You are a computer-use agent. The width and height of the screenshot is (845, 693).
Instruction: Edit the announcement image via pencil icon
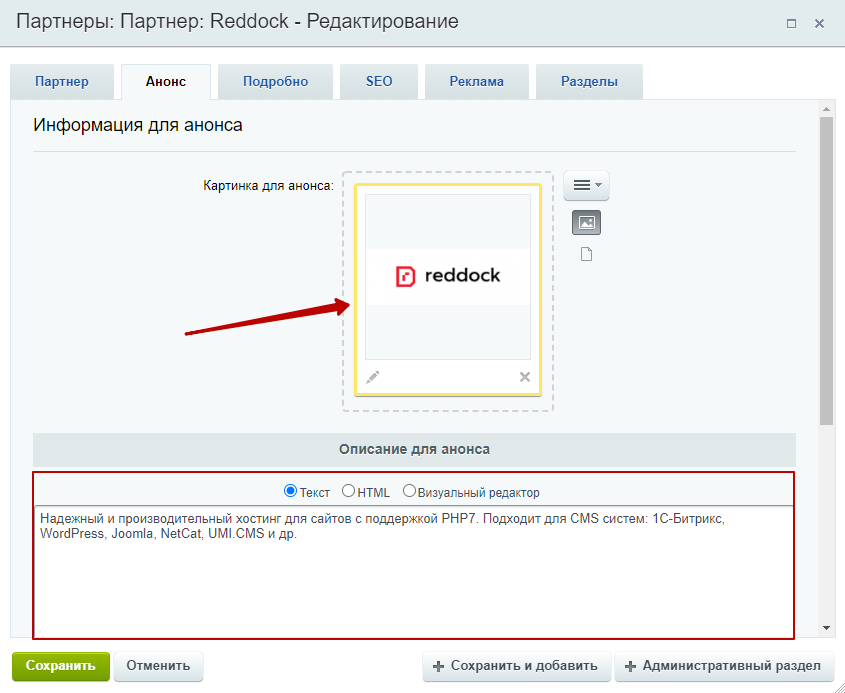(x=372, y=377)
